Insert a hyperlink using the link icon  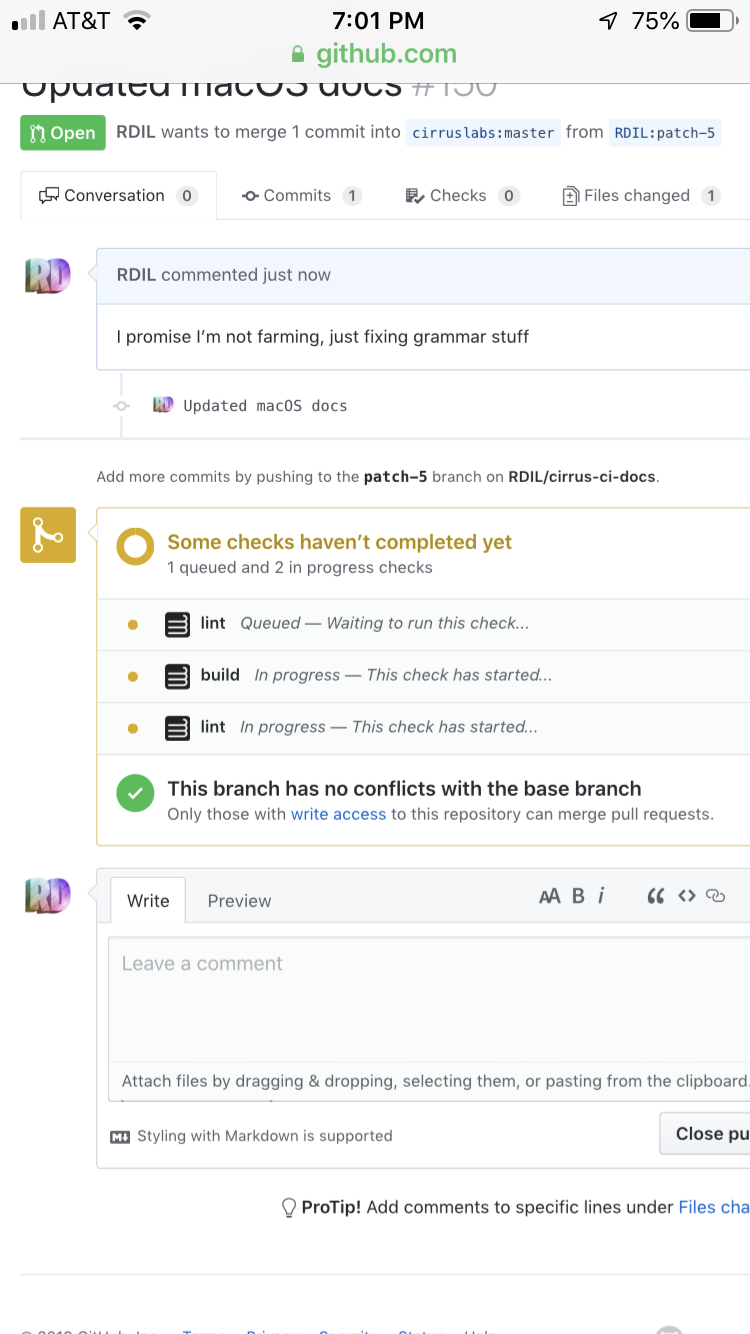click(x=717, y=895)
